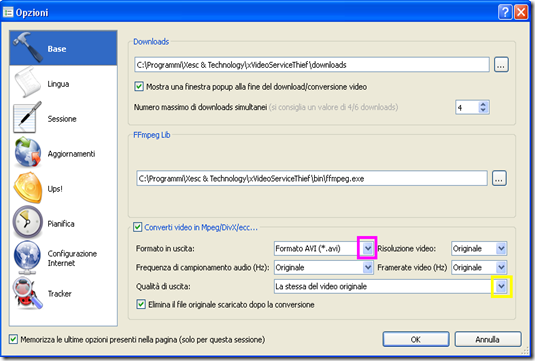
Task: Click the Opzioni window title icon
Action: tap(8, 12)
